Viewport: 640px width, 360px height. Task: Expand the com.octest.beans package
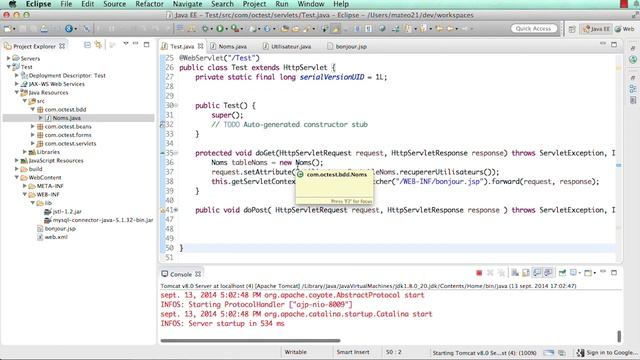(x=33, y=126)
